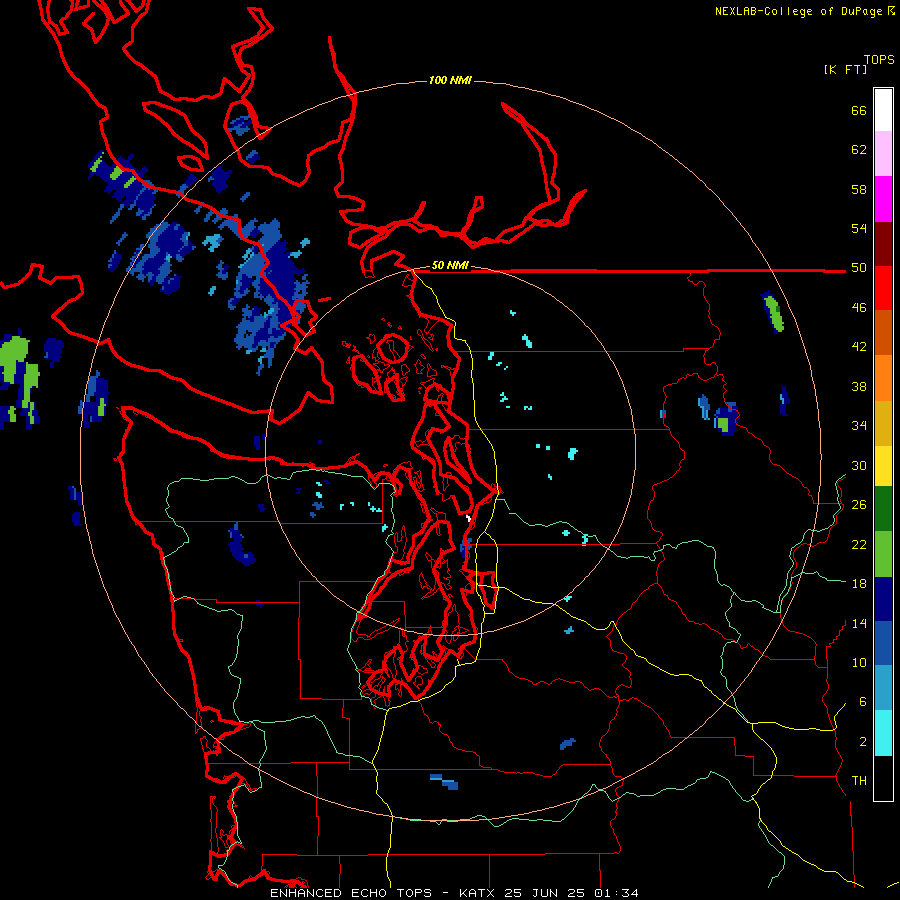Click the small white echo at radar center
Image resolution: width=900 pixels, height=900 pixels.
click(468, 518)
